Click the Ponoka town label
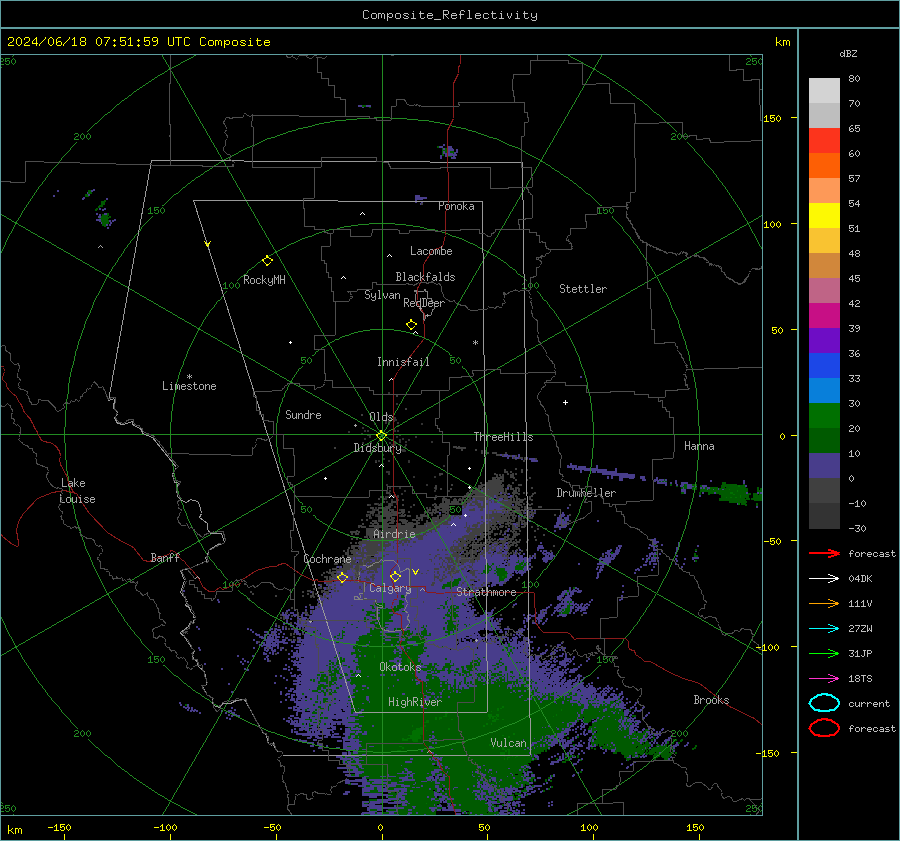The image size is (900, 841). (x=456, y=206)
